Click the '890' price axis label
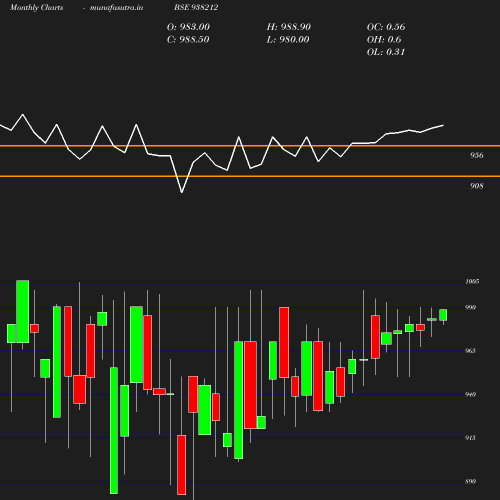This screenshot has height=500, width=500. pyautogui.click(x=470, y=482)
